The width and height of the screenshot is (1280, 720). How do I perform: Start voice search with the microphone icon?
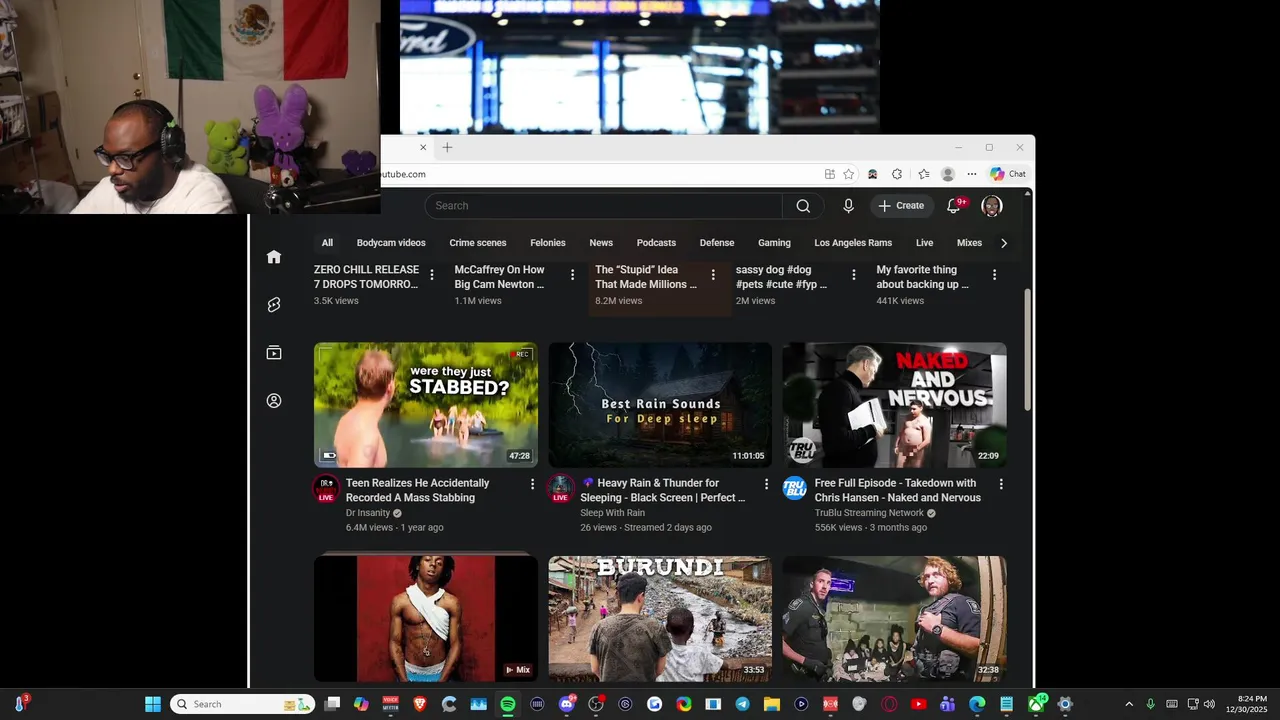point(848,206)
